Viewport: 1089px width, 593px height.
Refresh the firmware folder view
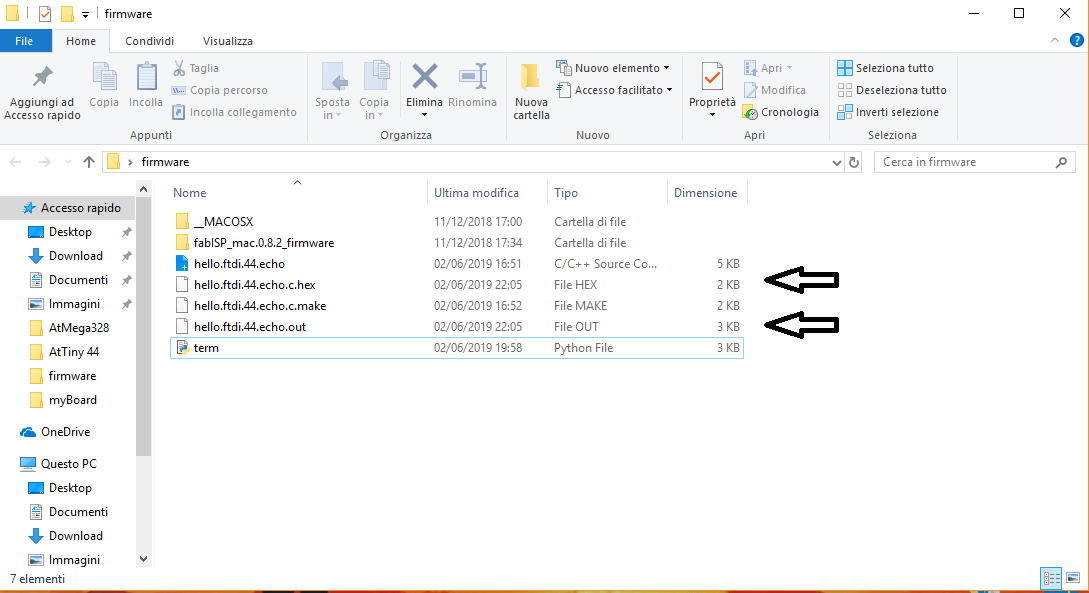(854, 162)
